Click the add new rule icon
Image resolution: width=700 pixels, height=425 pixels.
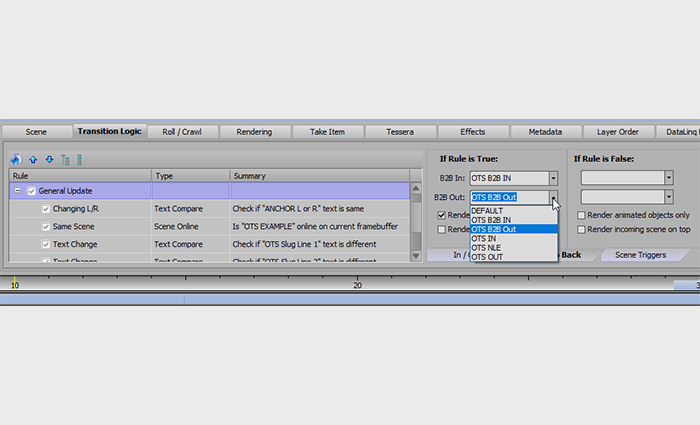[x=17, y=159]
